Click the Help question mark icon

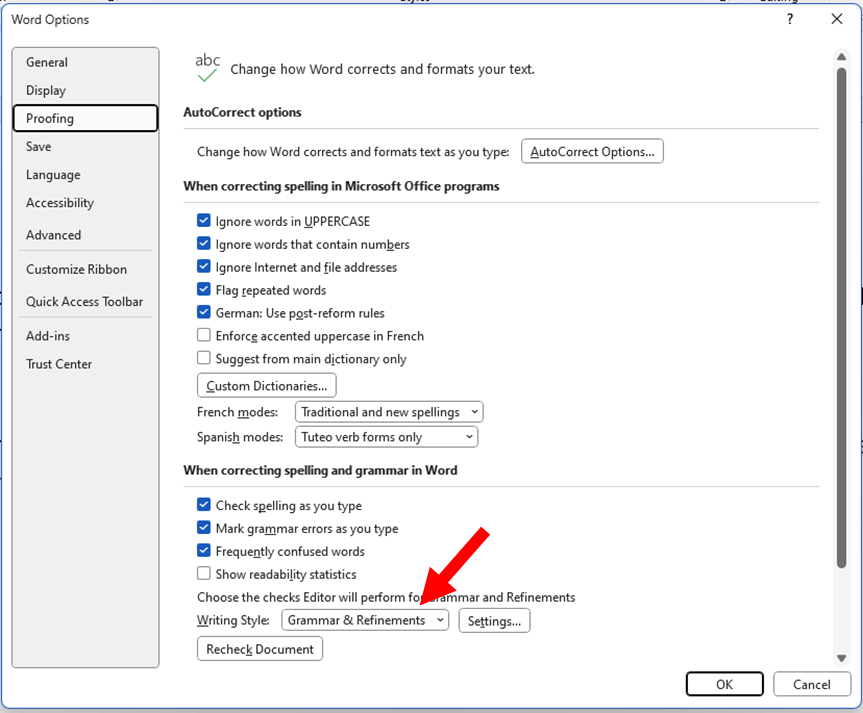click(790, 19)
